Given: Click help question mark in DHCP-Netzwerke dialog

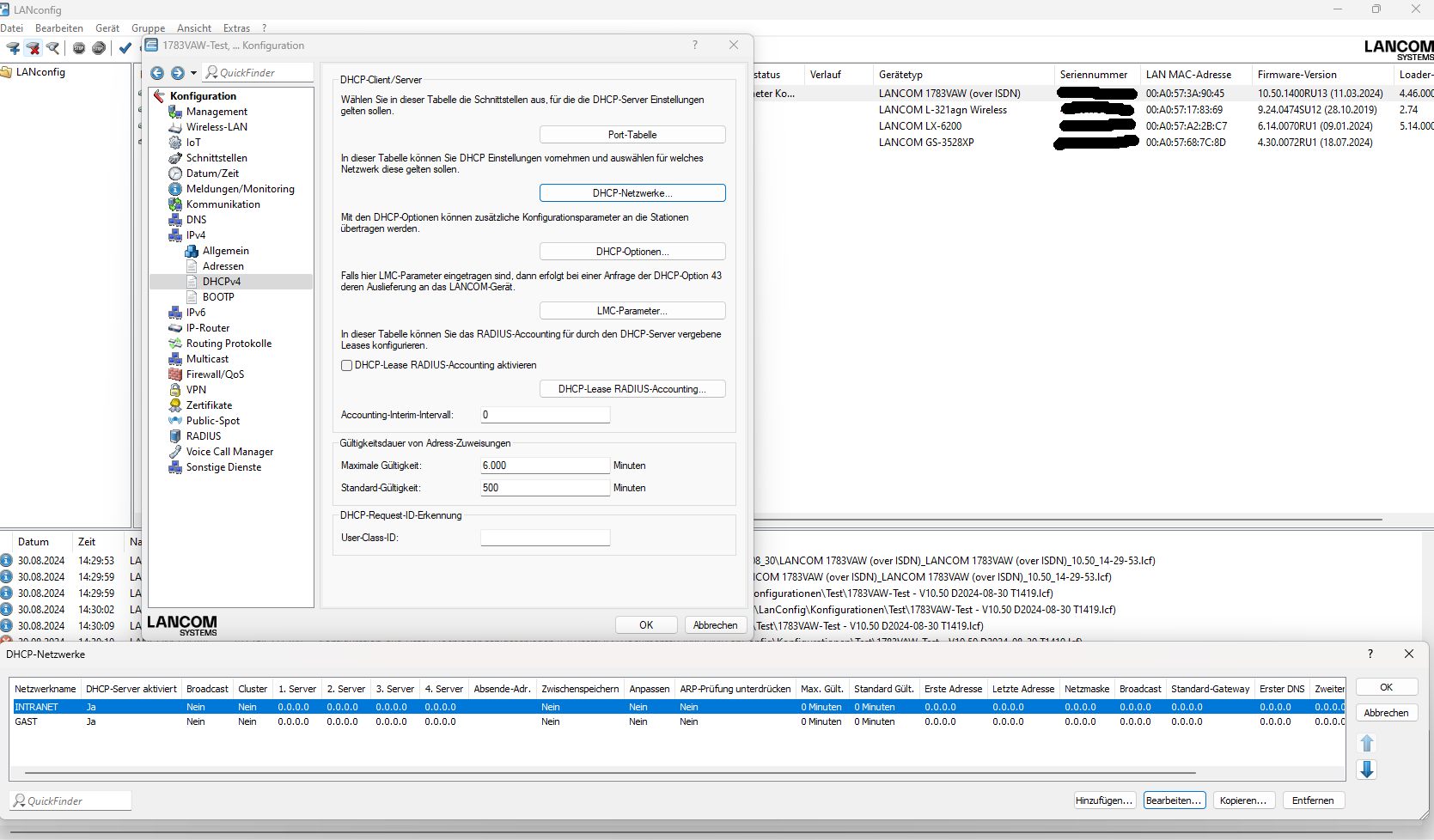Looking at the screenshot, I should coord(1370,654).
